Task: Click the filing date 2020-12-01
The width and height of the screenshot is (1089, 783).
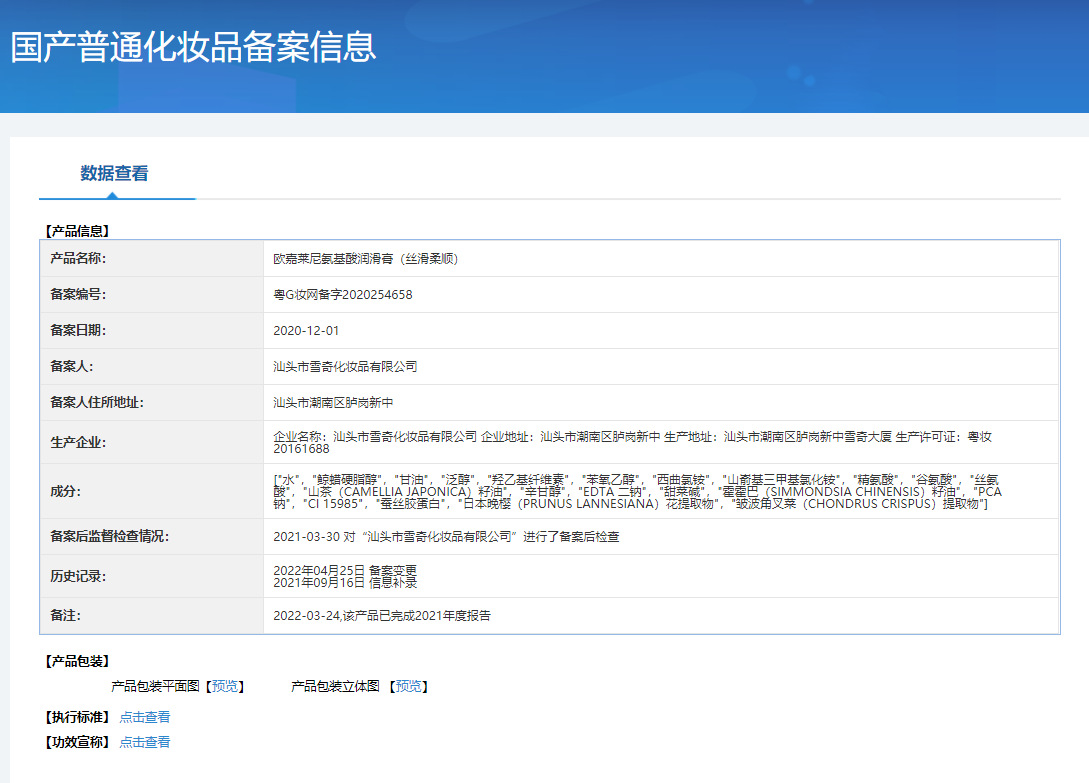Action: 306,331
